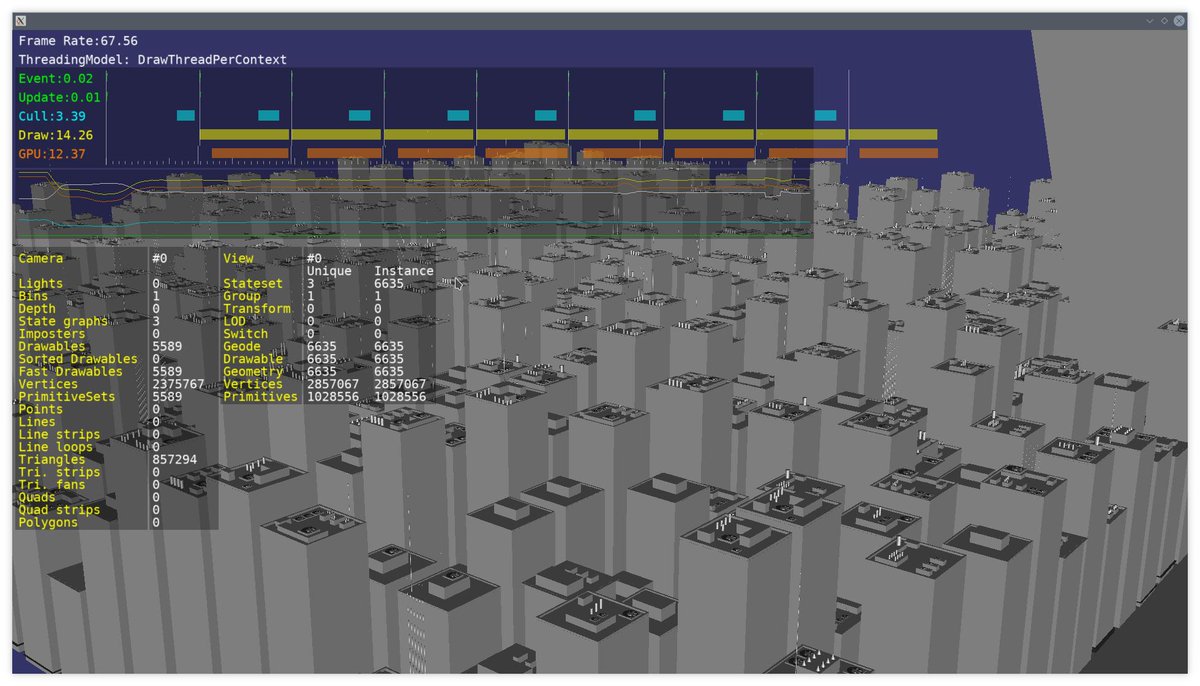Click the 'Drawable' row label in View table
This screenshot has width=1200, height=686.
click(253, 359)
